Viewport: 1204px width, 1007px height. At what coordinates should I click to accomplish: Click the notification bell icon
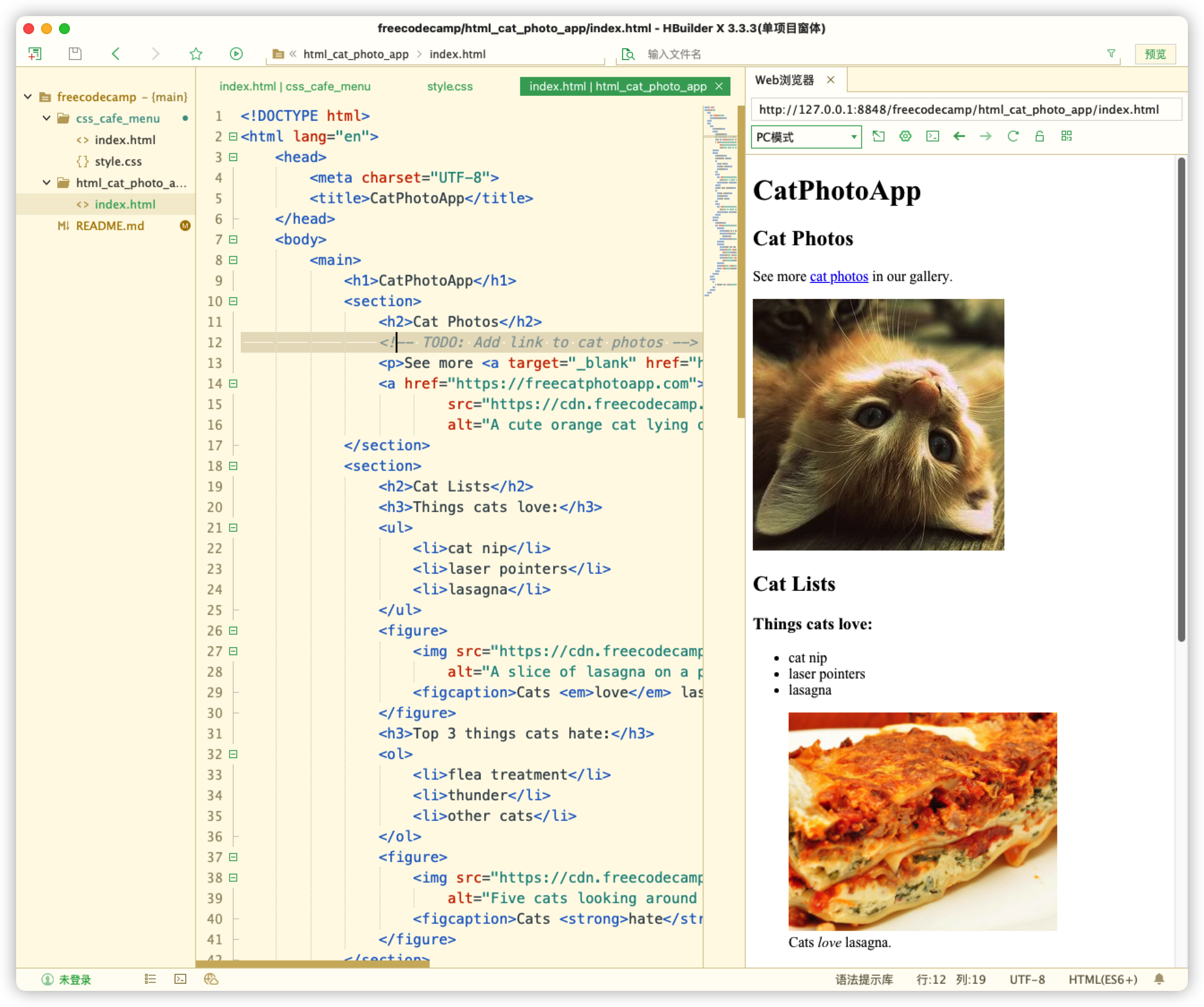click(1159, 980)
